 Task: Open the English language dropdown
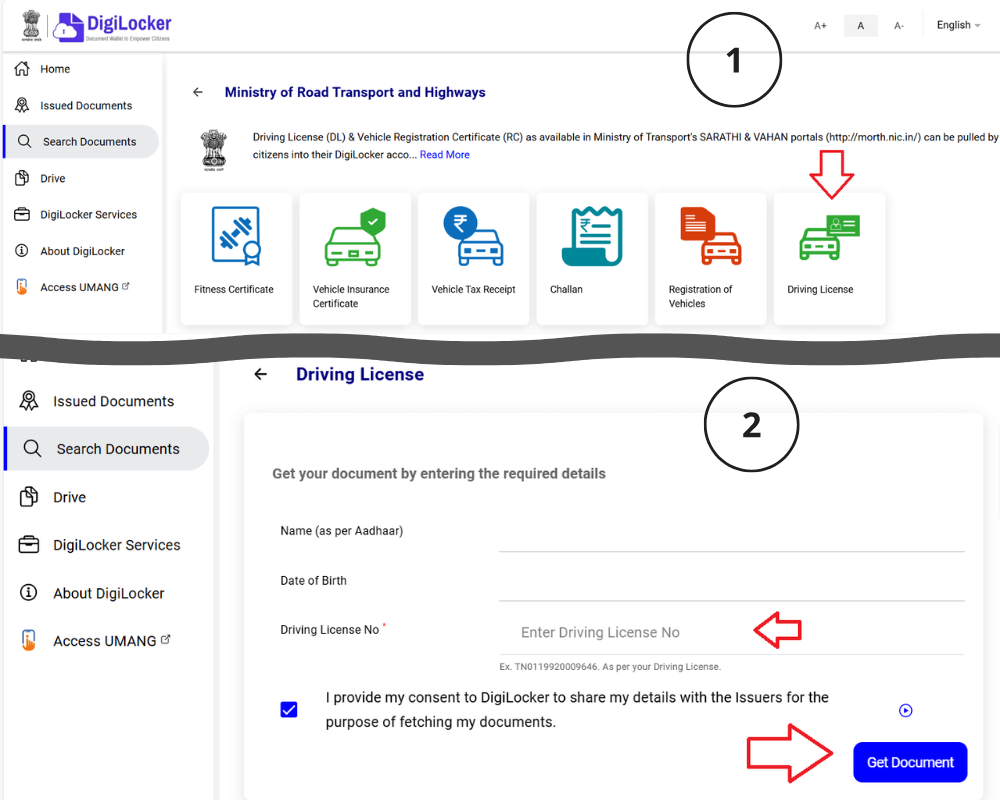pyautogui.click(x=958, y=25)
